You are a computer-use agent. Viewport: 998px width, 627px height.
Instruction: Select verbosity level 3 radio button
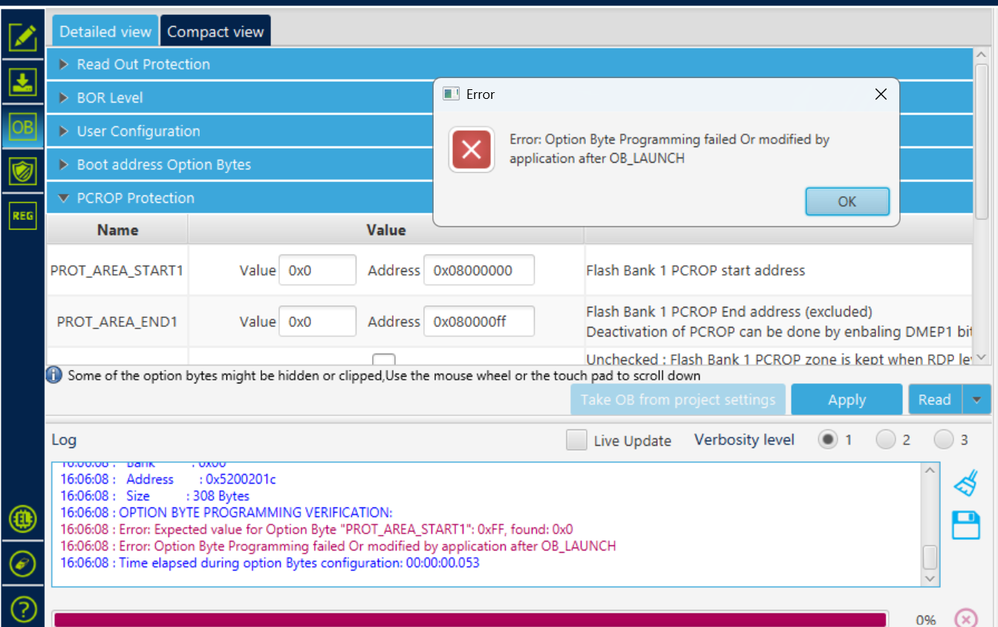(x=943, y=439)
